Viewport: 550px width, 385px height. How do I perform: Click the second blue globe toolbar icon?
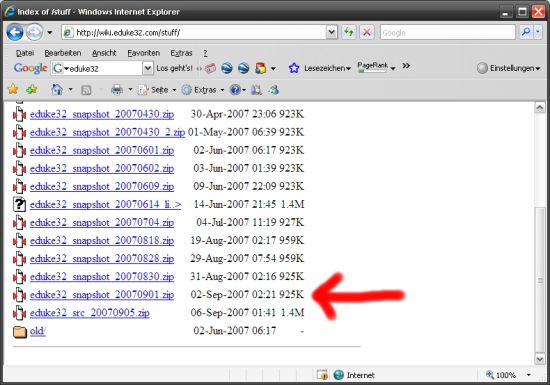coord(243,68)
